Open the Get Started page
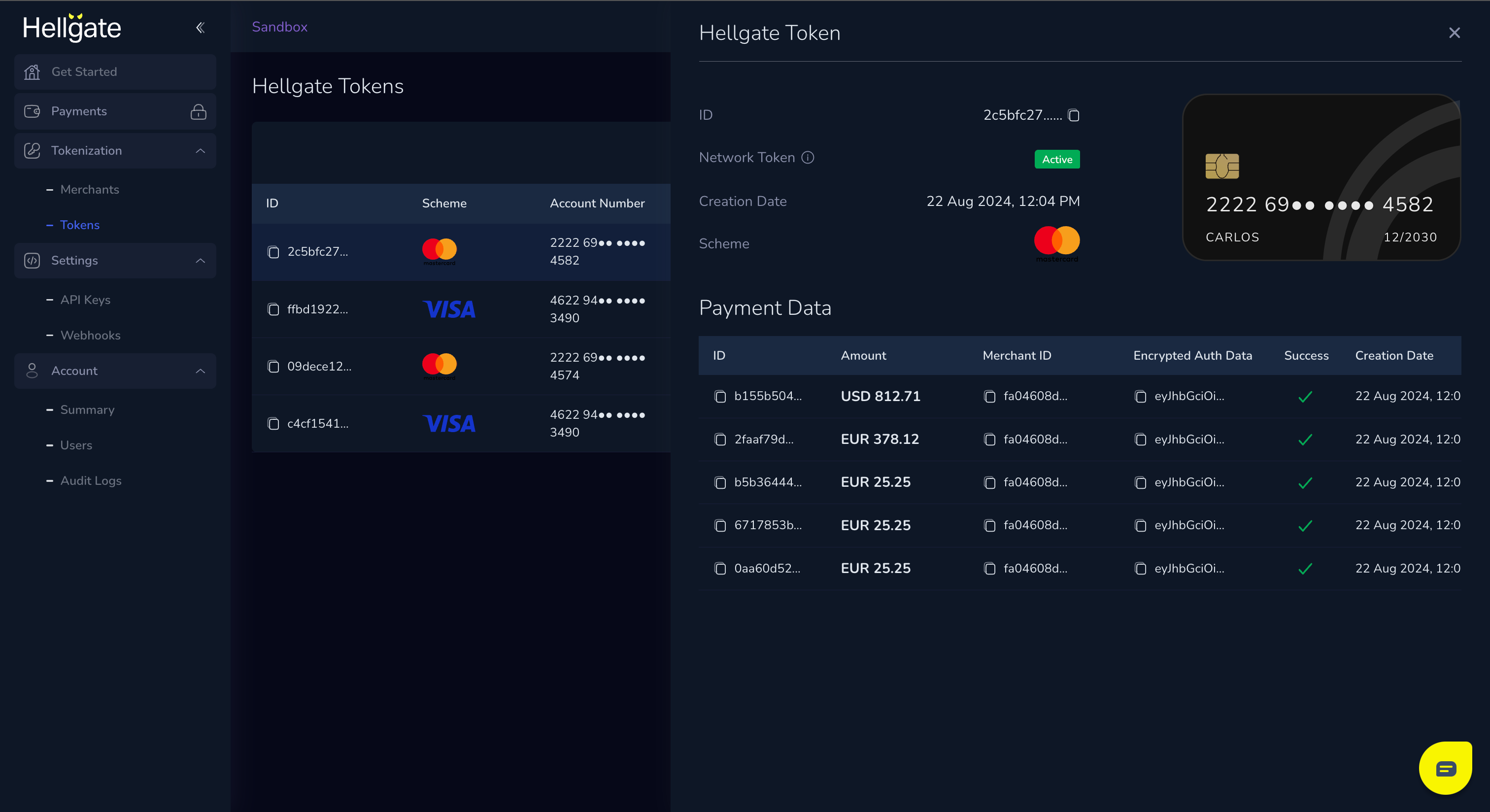Viewport: 1490px width, 812px height. tap(84, 72)
